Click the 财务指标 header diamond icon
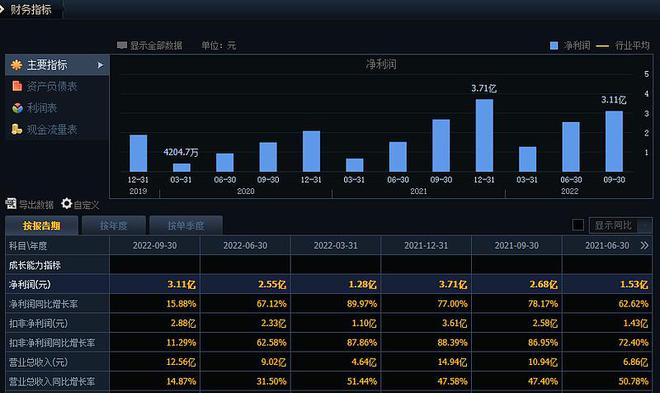The image size is (660, 393). [2, 8]
